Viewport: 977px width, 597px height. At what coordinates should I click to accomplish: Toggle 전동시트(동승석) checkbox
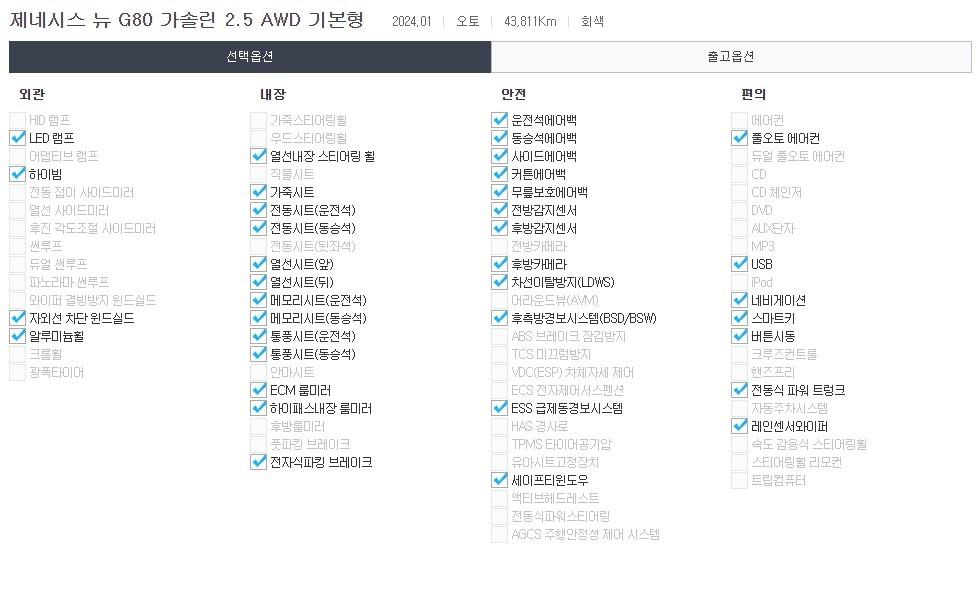259,228
